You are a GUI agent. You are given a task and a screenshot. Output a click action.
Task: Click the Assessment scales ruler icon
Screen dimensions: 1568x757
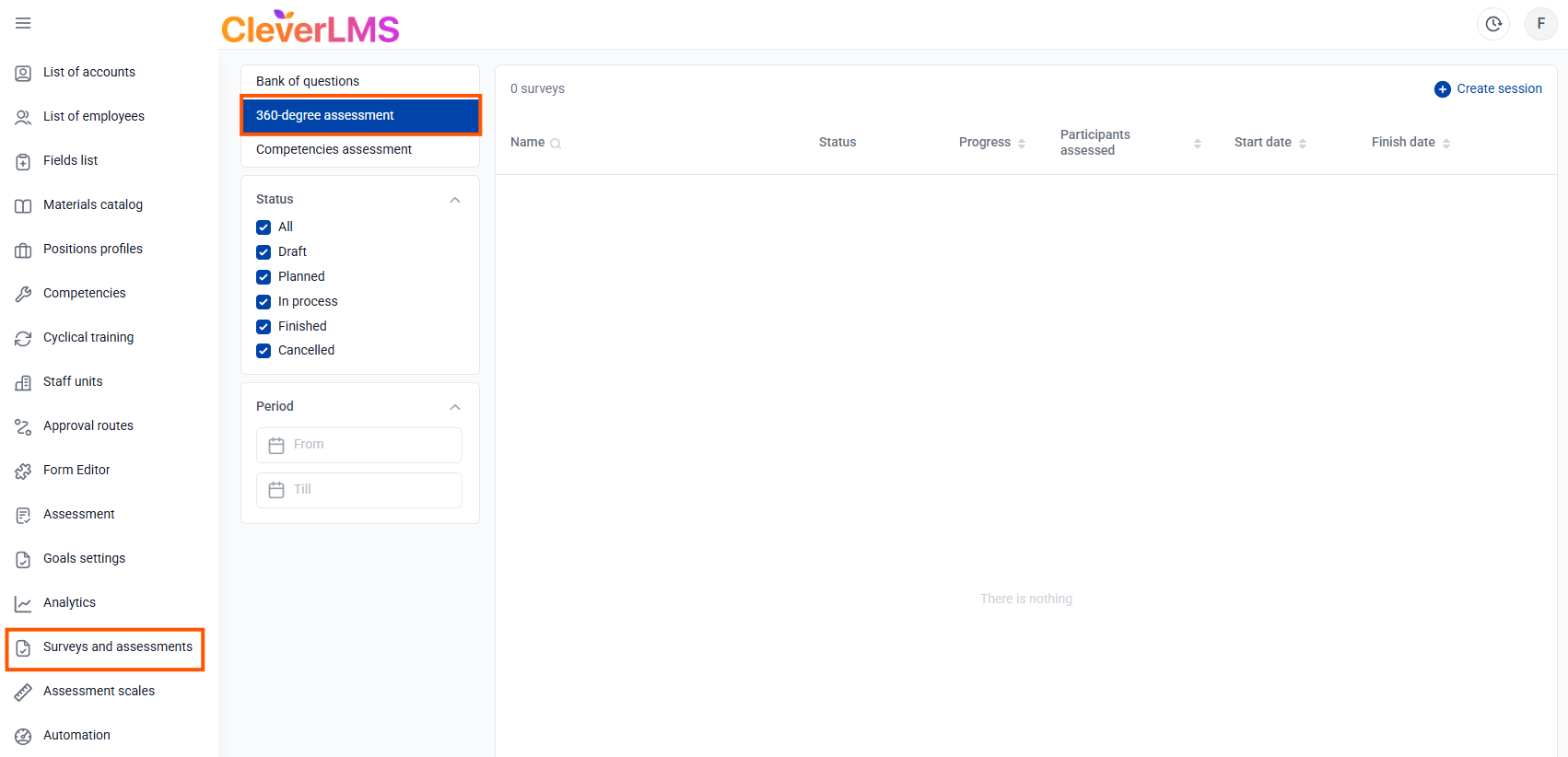(x=23, y=692)
